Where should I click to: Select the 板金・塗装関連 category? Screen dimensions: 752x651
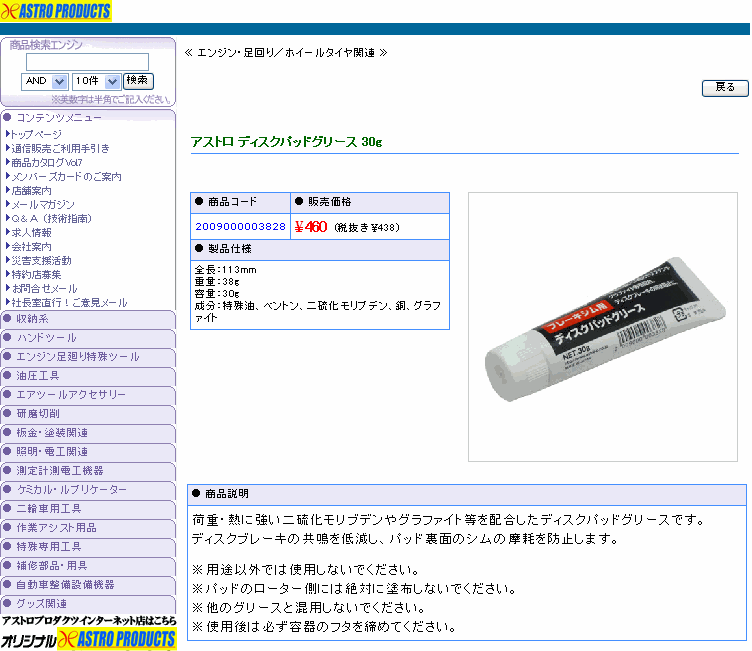(88, 433)
